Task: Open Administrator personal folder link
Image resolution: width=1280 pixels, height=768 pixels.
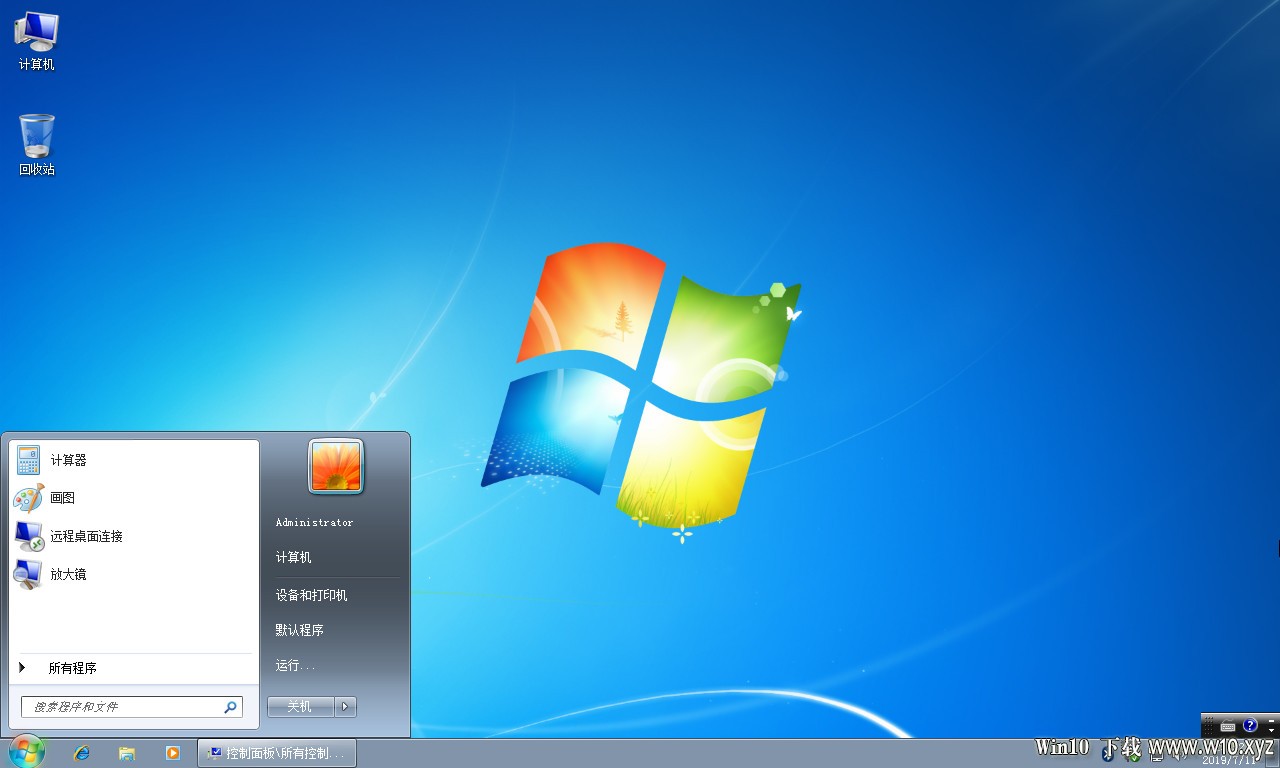Action: [x=314, y=523]
